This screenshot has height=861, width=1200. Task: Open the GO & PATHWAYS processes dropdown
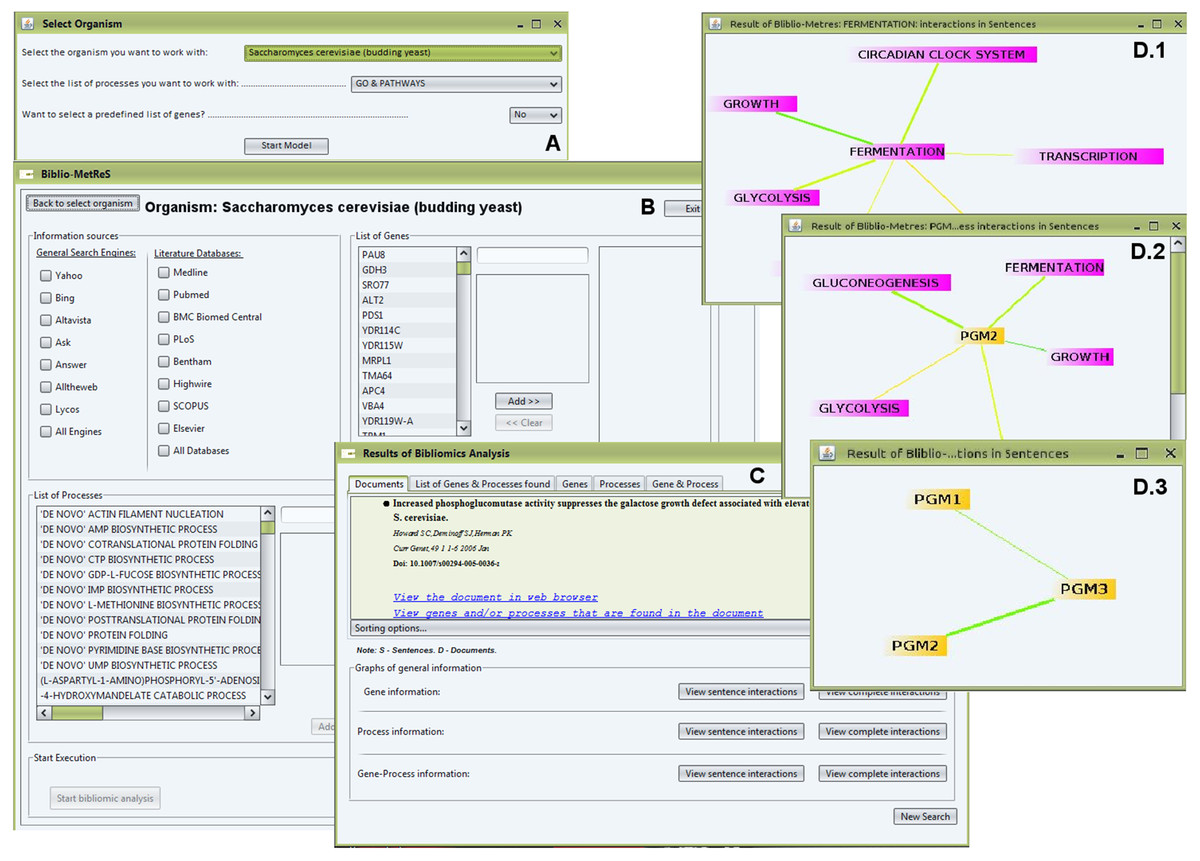pos(456,84)
